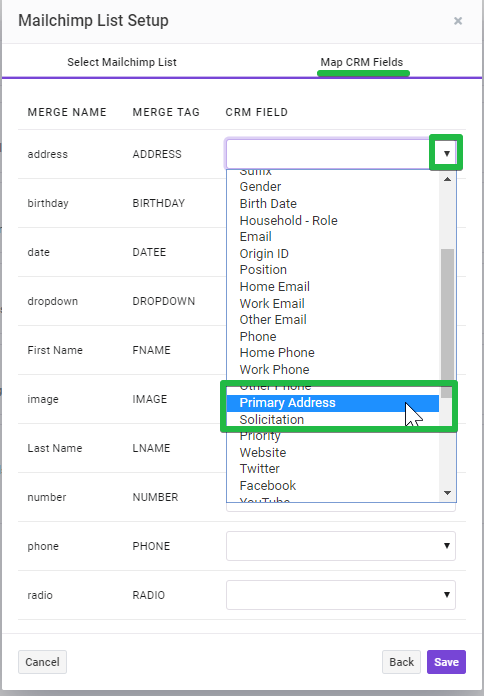
Task: Click the DROPDOWN merge tag text
Action: pyautogui.click(x=163, y=301)
